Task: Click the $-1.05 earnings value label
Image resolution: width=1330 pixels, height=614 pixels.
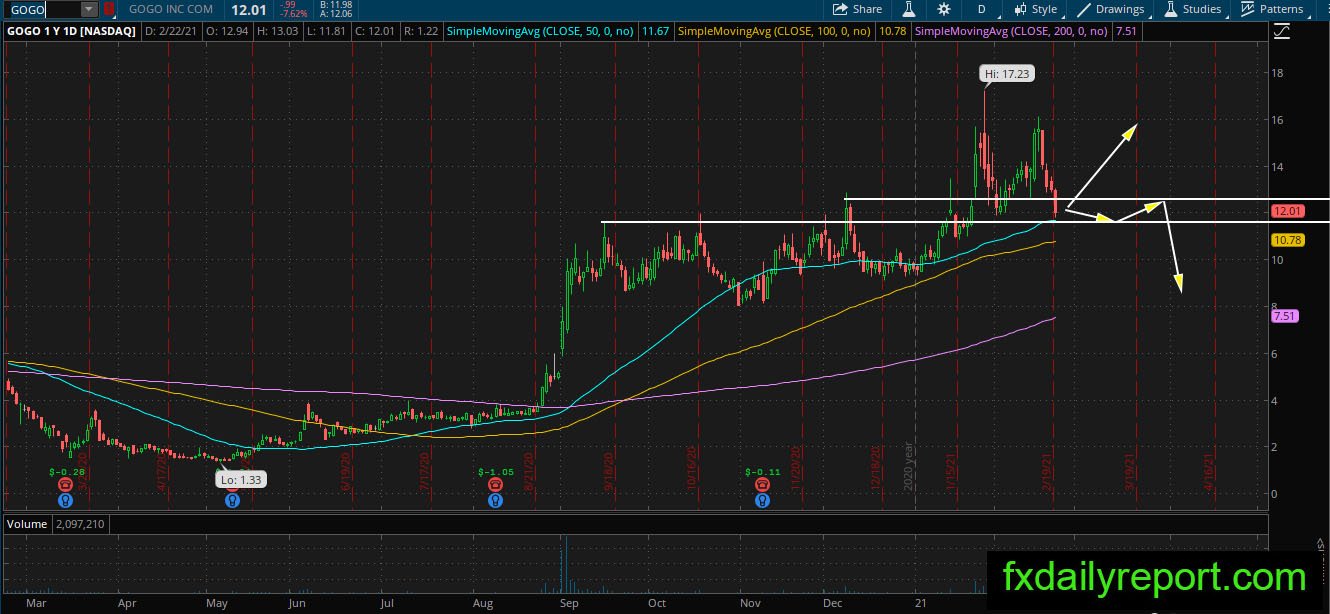Action: click(x=495, y=471)
